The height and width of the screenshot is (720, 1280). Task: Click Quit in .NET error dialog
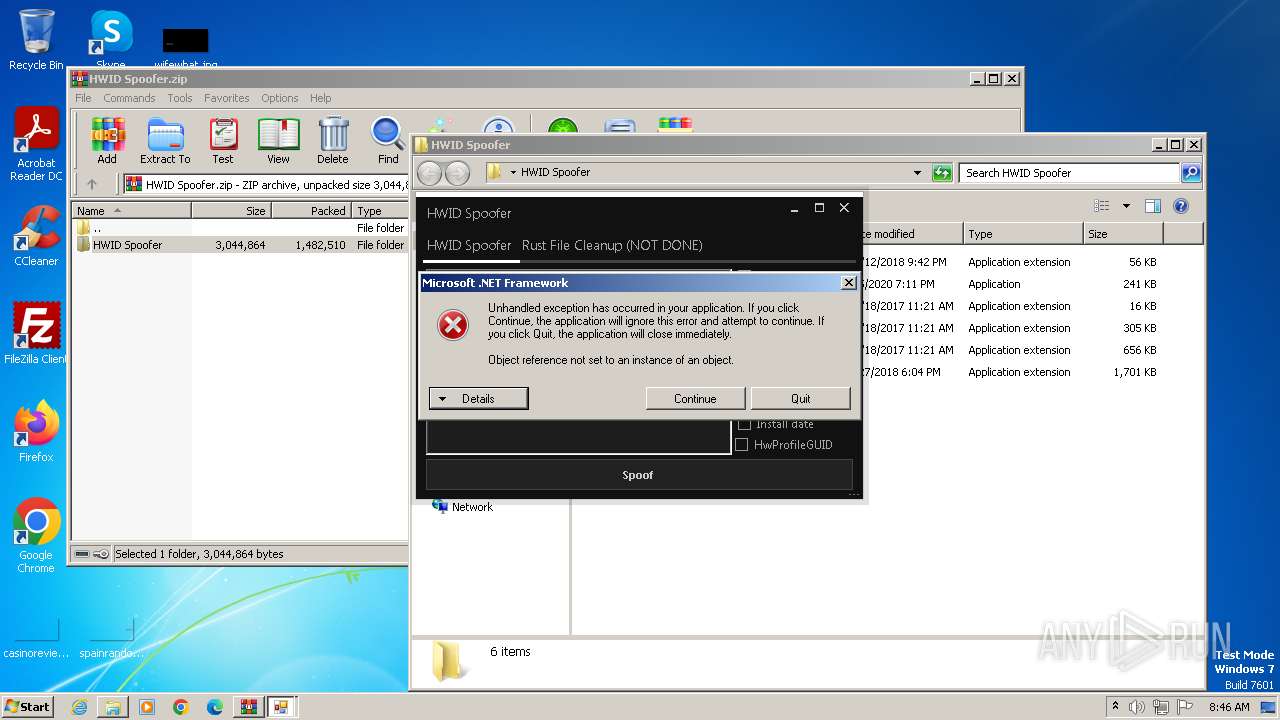[801, 399]
